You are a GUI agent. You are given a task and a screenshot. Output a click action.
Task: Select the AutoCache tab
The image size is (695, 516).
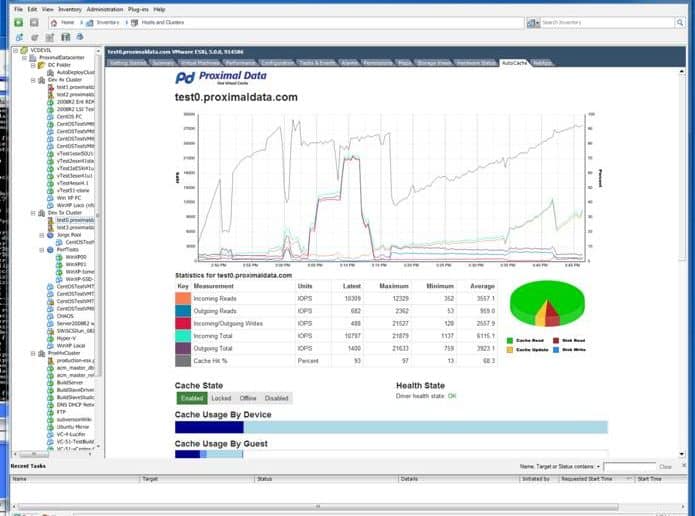click(x=514, y=63)
